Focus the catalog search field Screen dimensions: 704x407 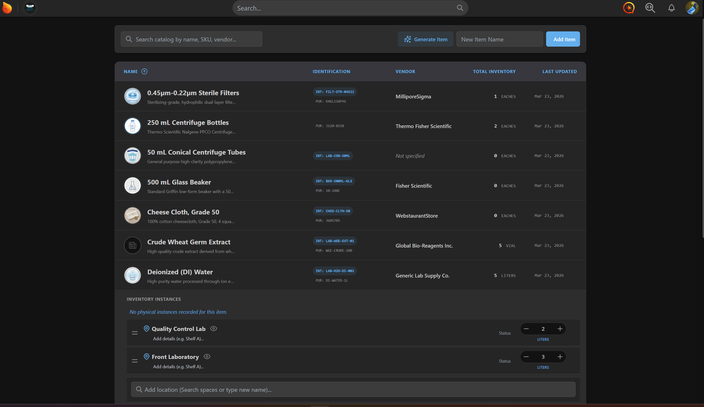pyautogui.click(x=191, y=39)
